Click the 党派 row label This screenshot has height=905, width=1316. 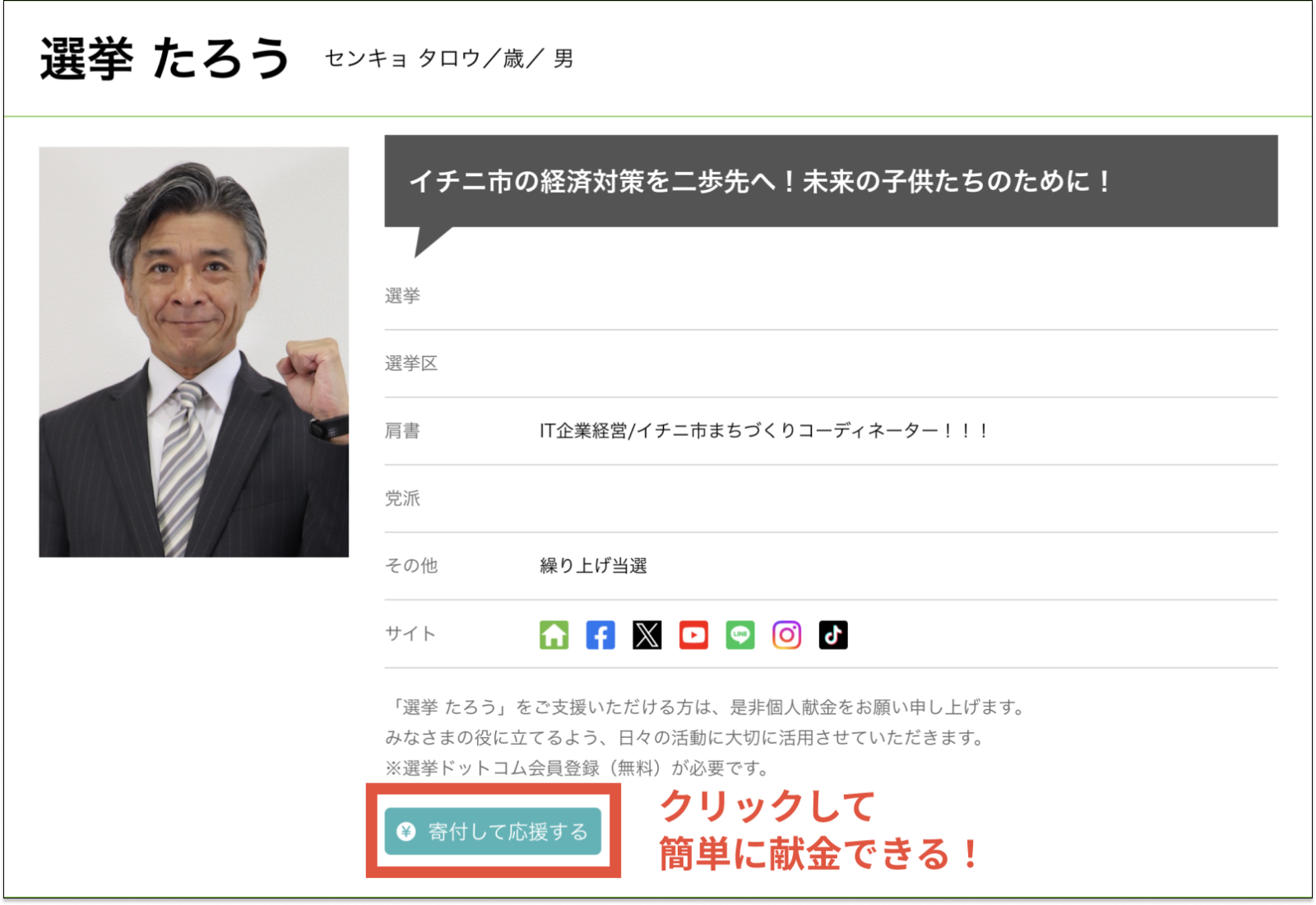point(402,498)
